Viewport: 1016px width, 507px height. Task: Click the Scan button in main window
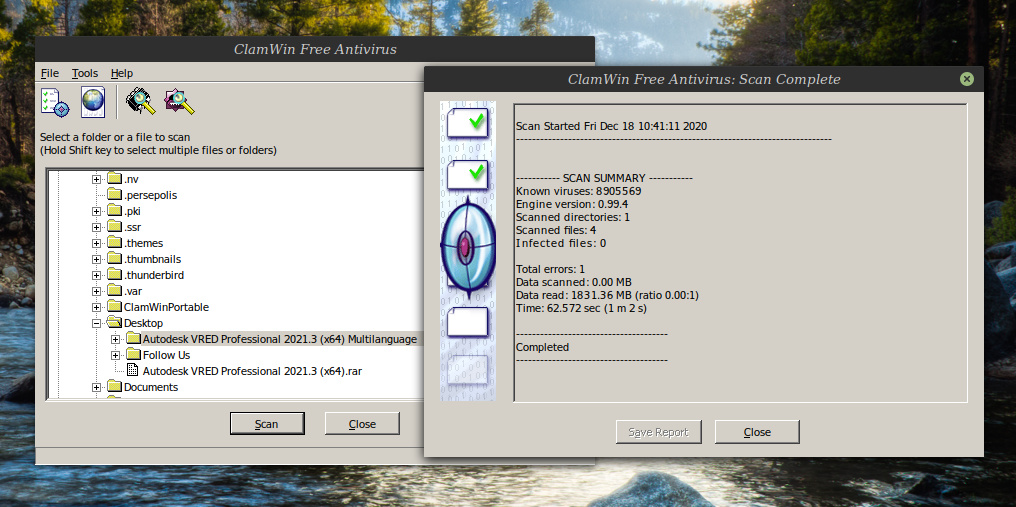point(267,424)
